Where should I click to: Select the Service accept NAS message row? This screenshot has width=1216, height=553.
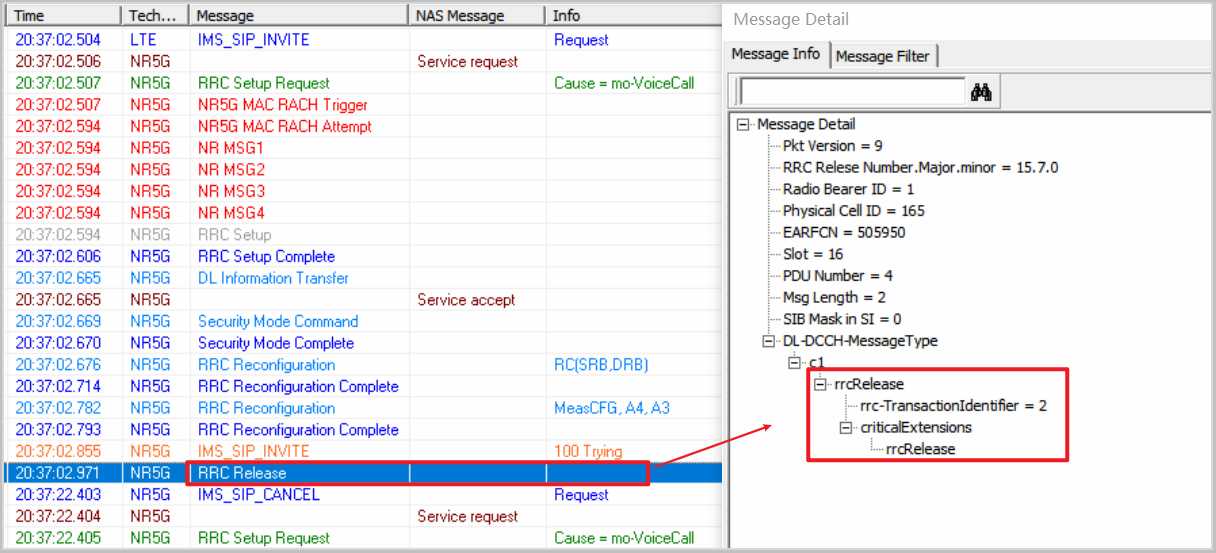pos(466,300)
